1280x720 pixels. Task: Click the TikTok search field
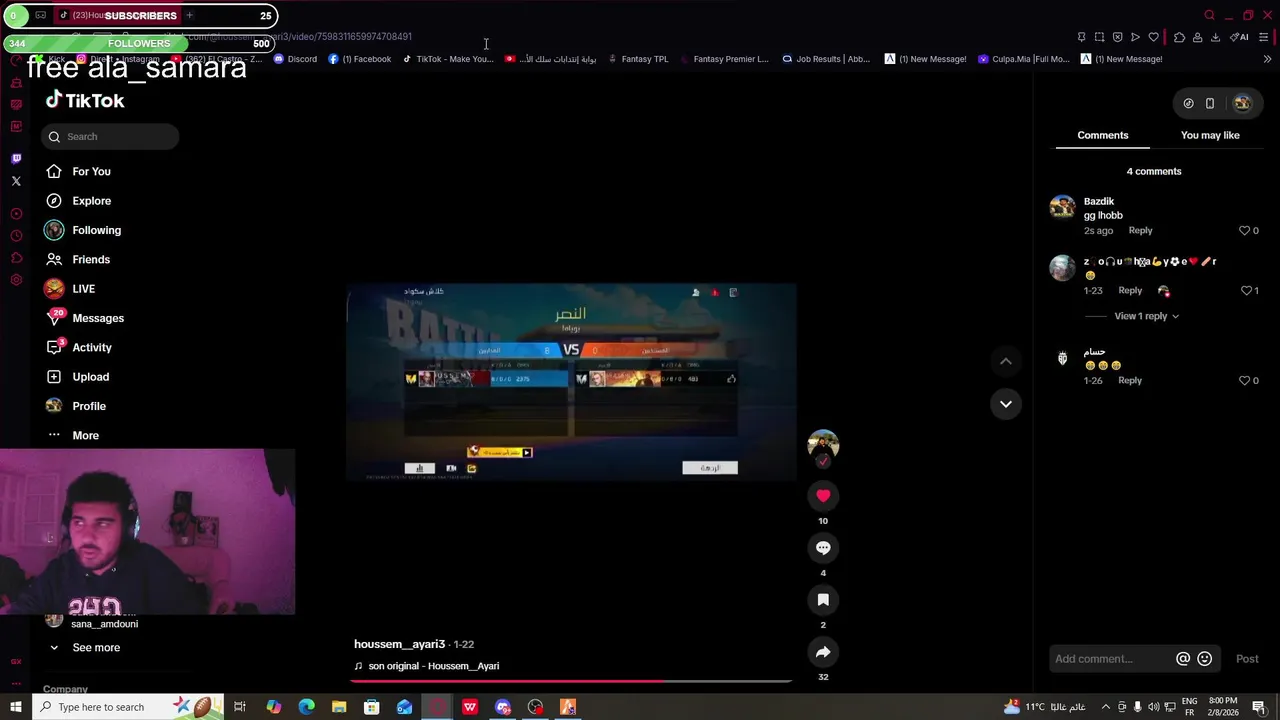110,136
